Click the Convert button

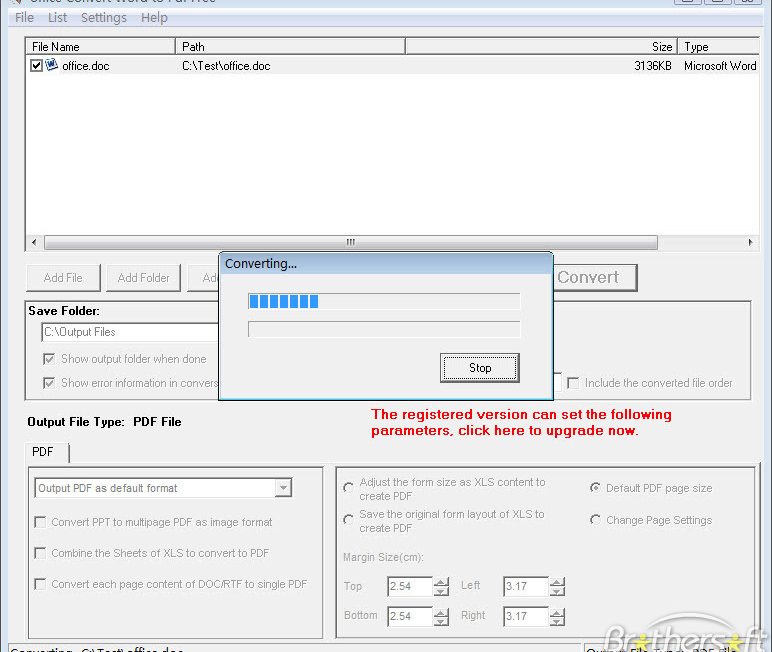pos(588,277)
